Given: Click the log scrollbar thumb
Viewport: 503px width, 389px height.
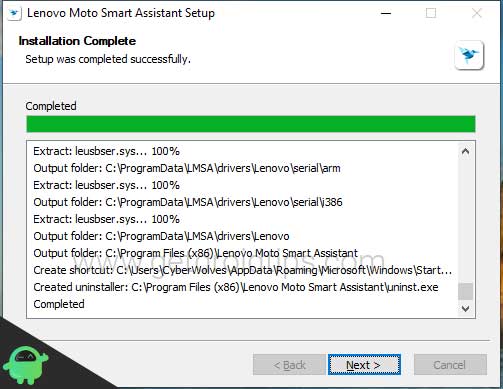Looking at the screenshot, I should point(466,291).
